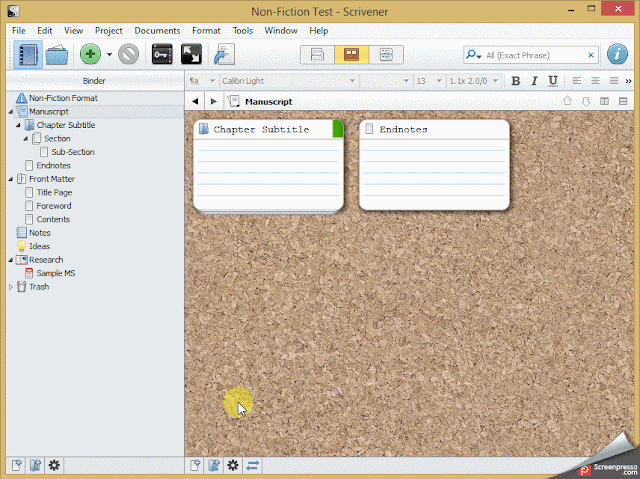Expand the Trash folder

point(11,287)
